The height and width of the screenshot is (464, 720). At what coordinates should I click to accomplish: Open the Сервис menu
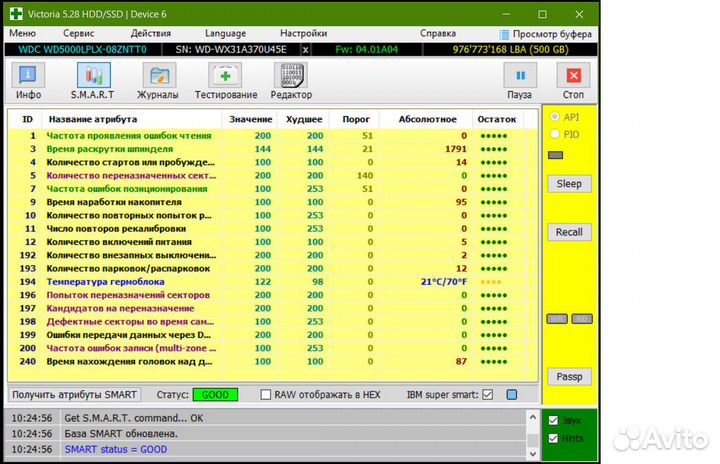[x=79, y=34]
